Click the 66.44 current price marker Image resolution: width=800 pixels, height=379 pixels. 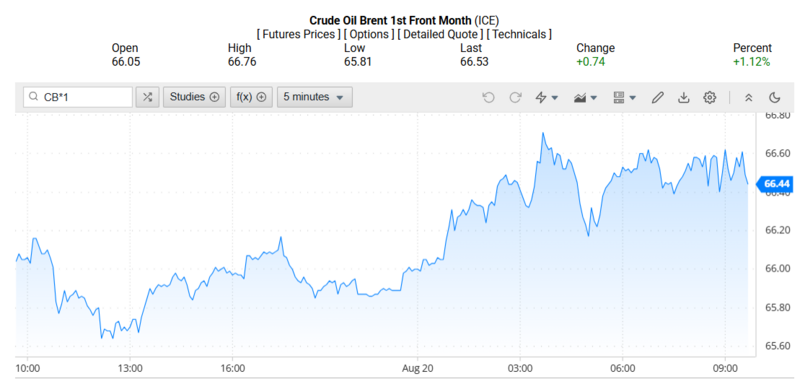pos(776,184)
